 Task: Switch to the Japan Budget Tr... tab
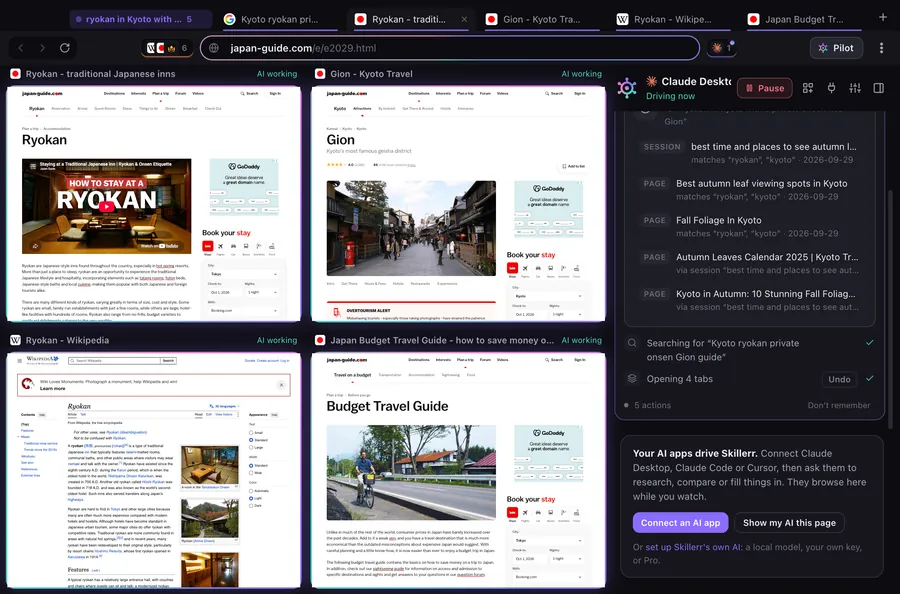pyautogui.click(x=804, y=19)
